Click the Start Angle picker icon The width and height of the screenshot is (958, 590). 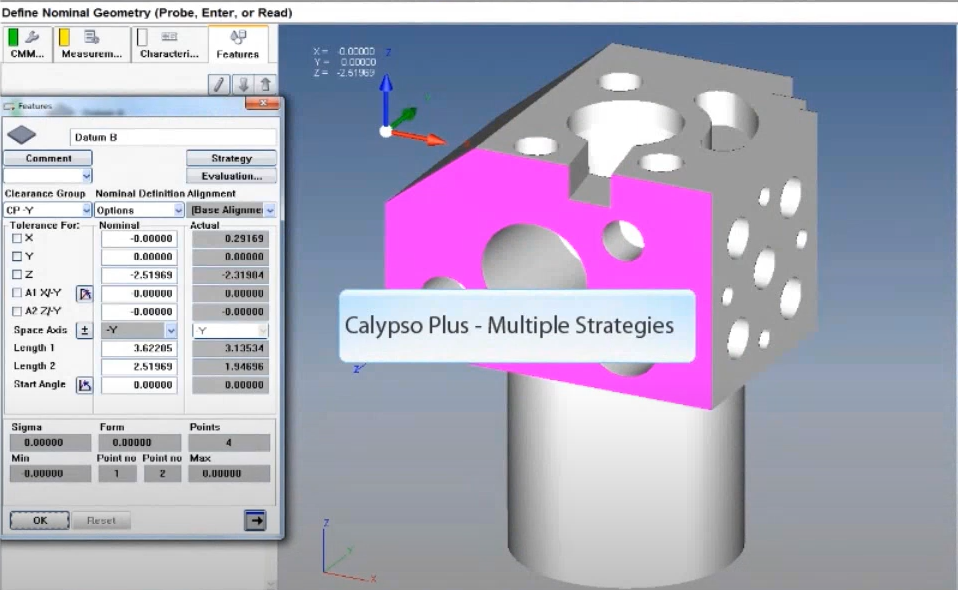(84, 384)
